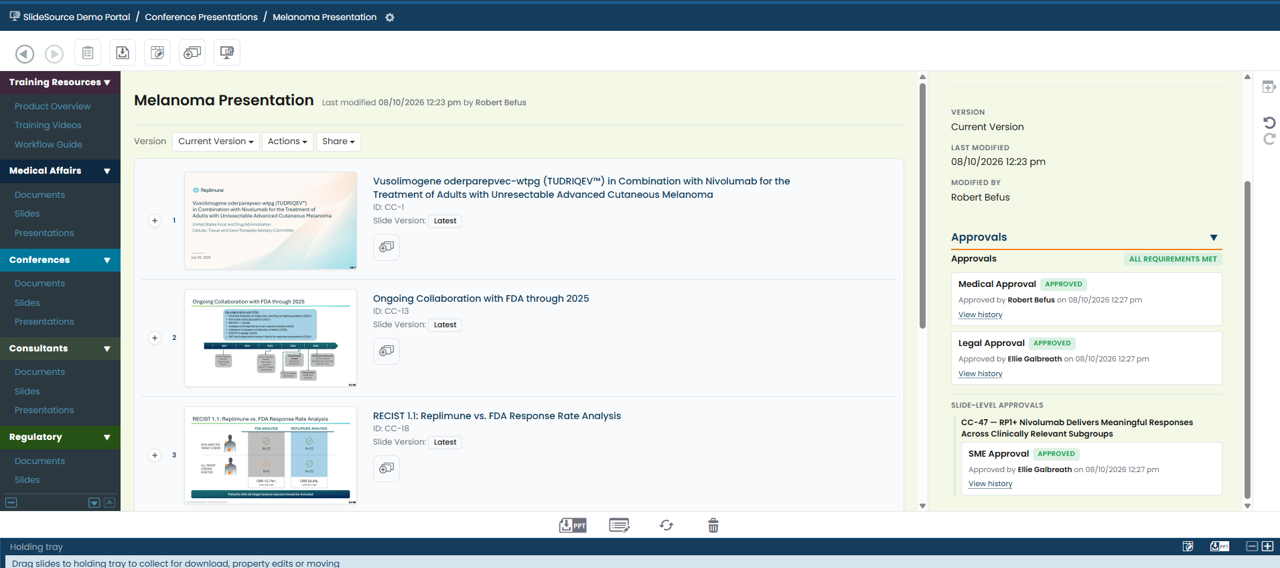
Task: View history for Legal Approval
Action: coord(980,374)
